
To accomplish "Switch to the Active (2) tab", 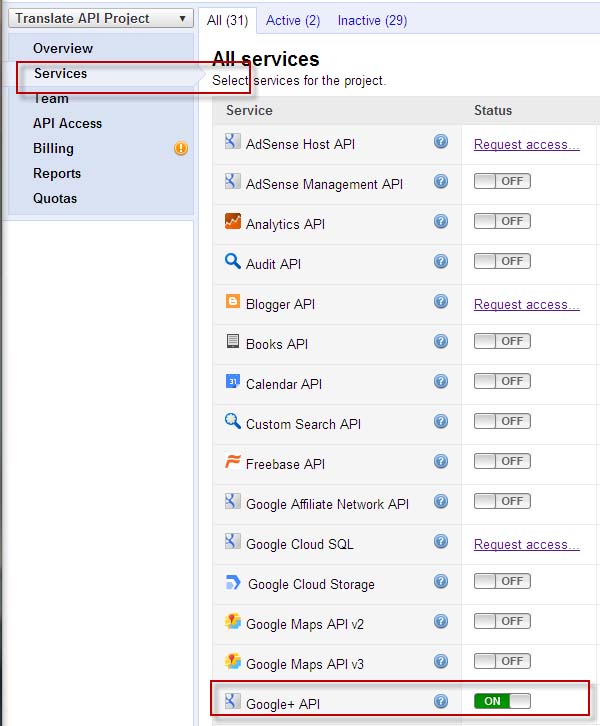I will point(293,20).
